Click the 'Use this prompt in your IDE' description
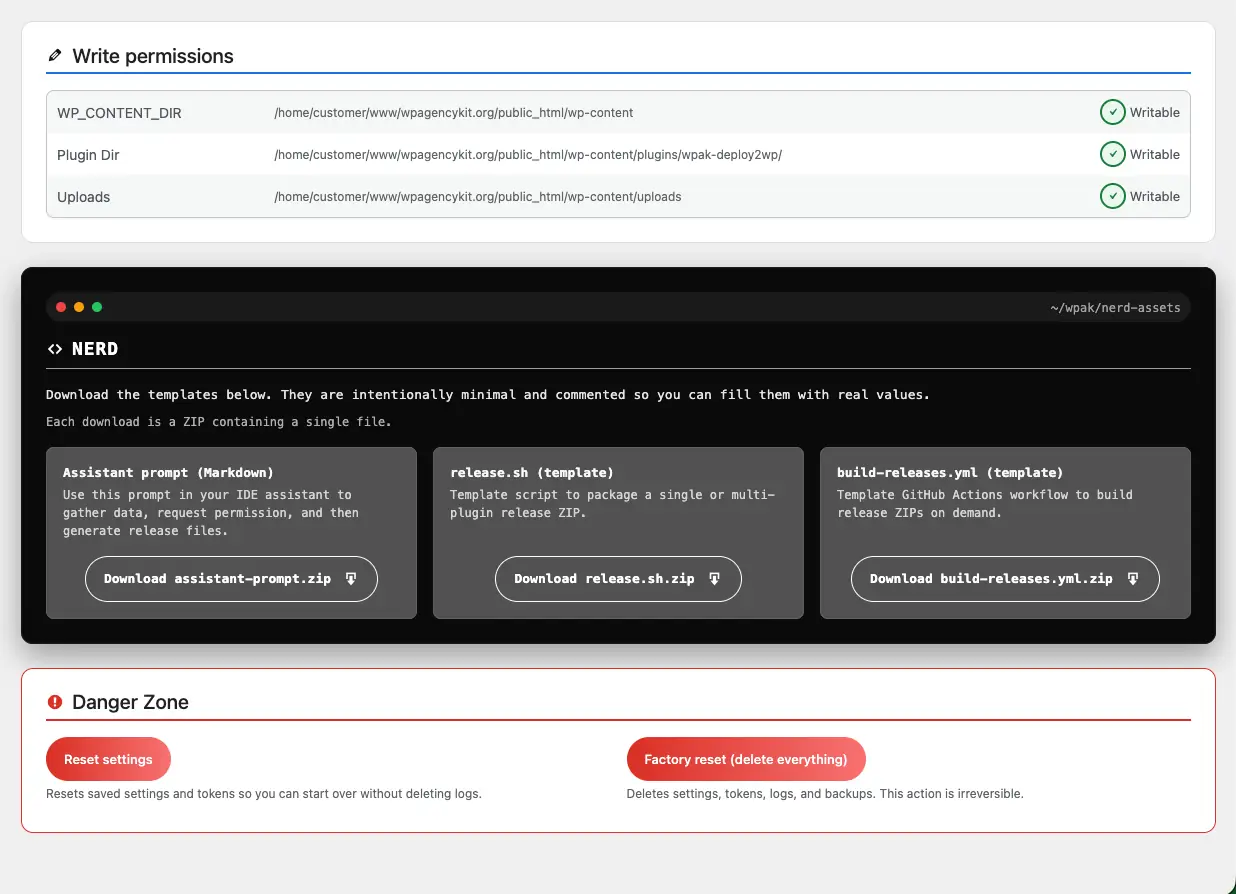The height and width of the screenshot is (894, 1236). click(x=211, y=513)
